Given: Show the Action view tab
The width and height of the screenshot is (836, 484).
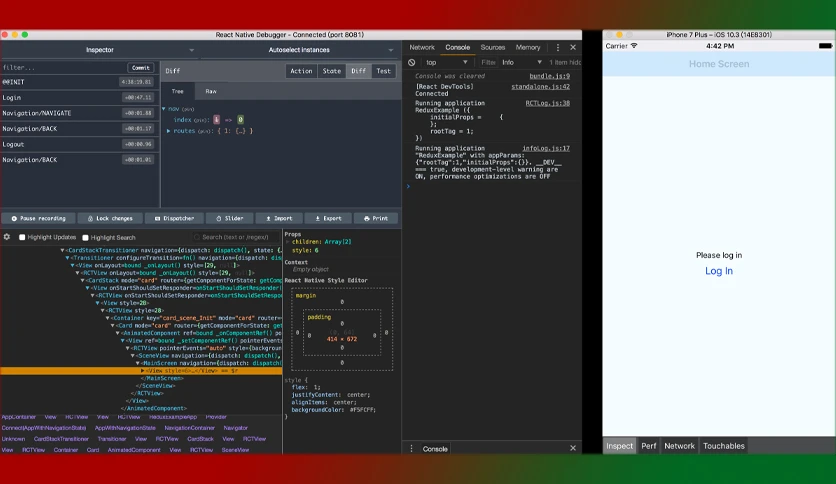Looking at the screenshot, I should click(x=301, y=71).
